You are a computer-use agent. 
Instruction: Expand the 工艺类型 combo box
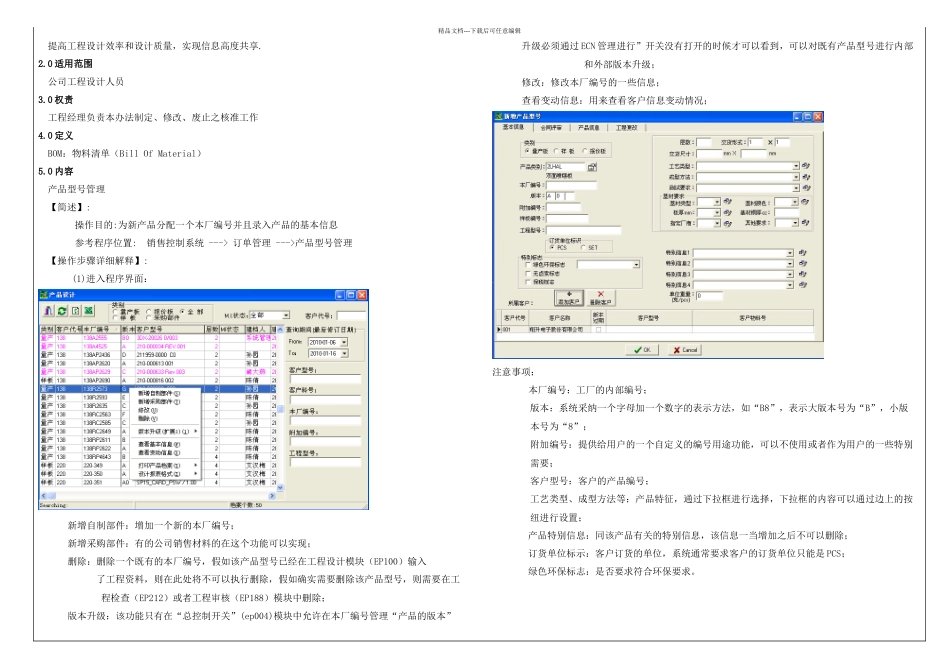(x=796, y=166)
